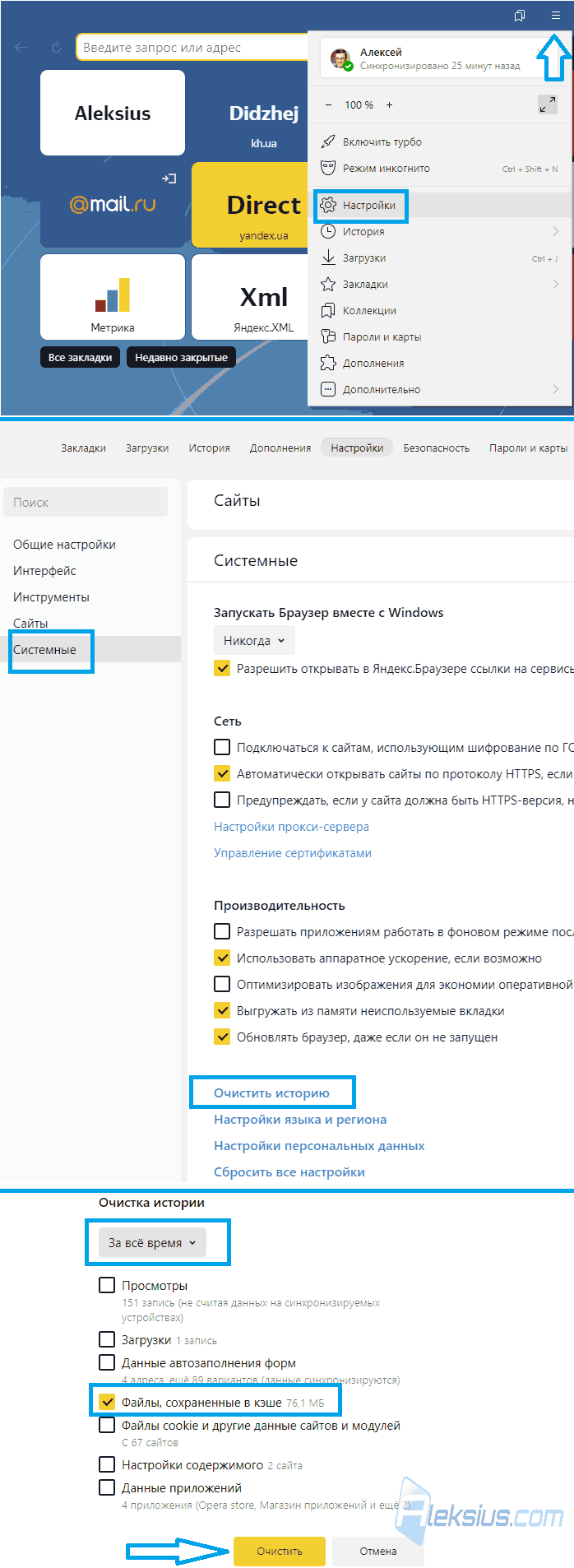Click the Недавно закрытые button

point(181,357)
